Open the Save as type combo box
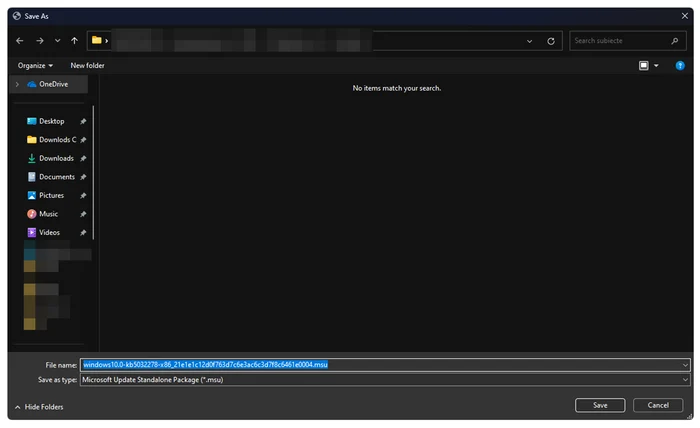Image resolution: width=700 pixels, height=428 pixels. tap(385, 380)
